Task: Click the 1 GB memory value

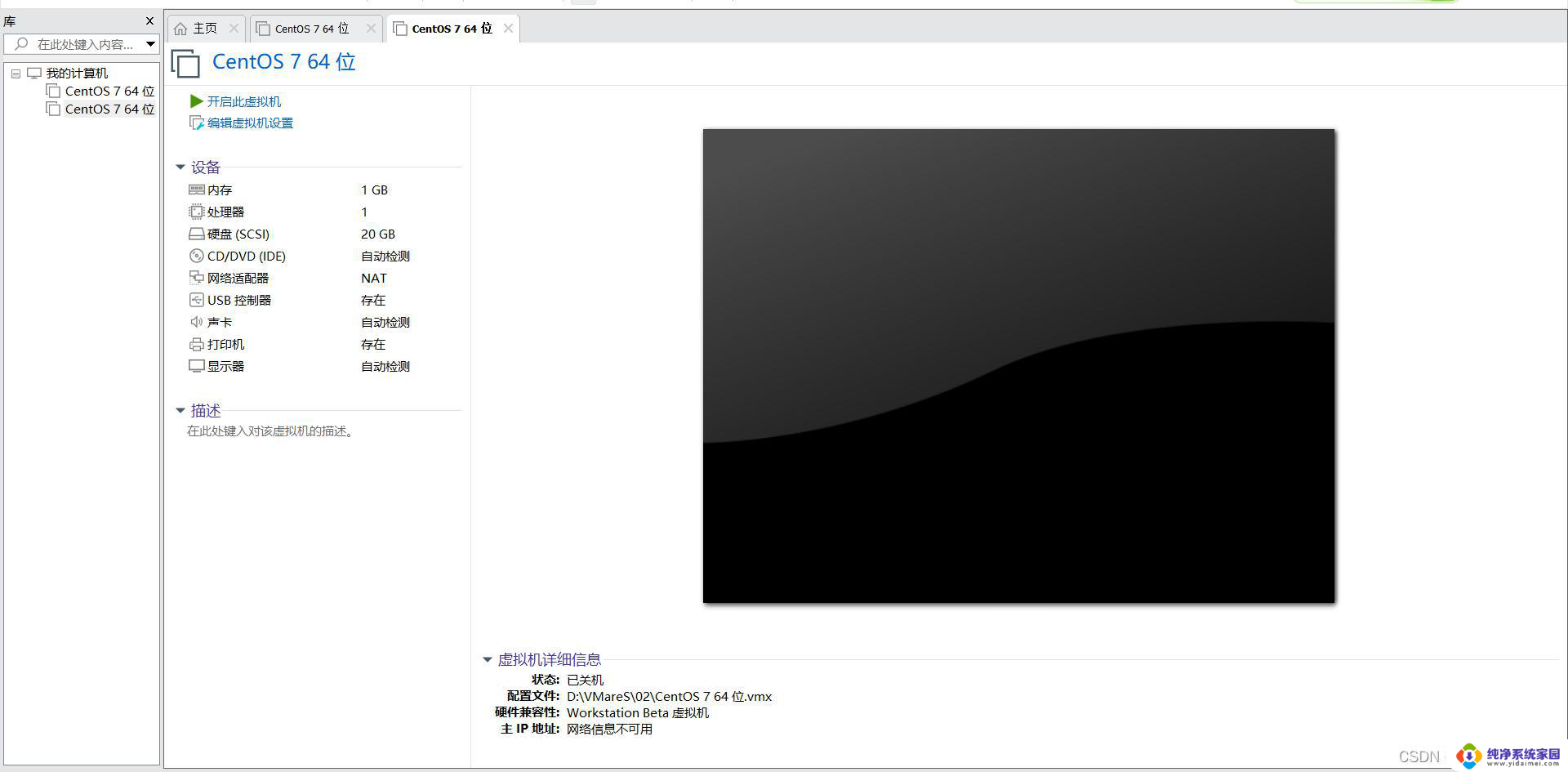Action: click(374, 190)
